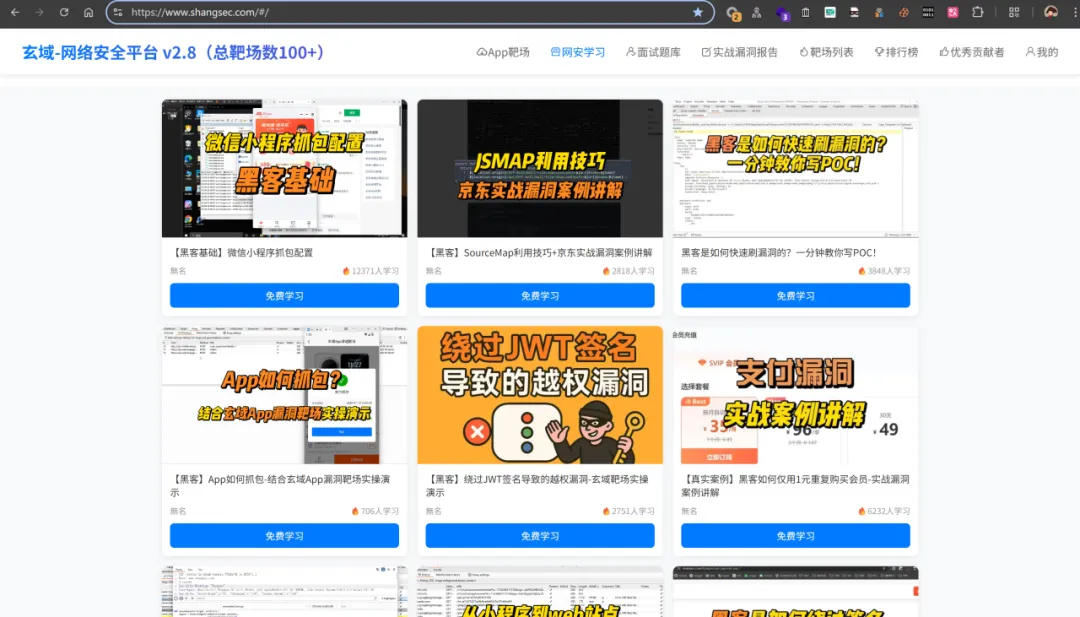Image resolution: width=1080 pixels, height=617 pixels.
Task: Click title 【黑客】App如何抓包-结合玄域App漏洞靶场
Action: 280,485
